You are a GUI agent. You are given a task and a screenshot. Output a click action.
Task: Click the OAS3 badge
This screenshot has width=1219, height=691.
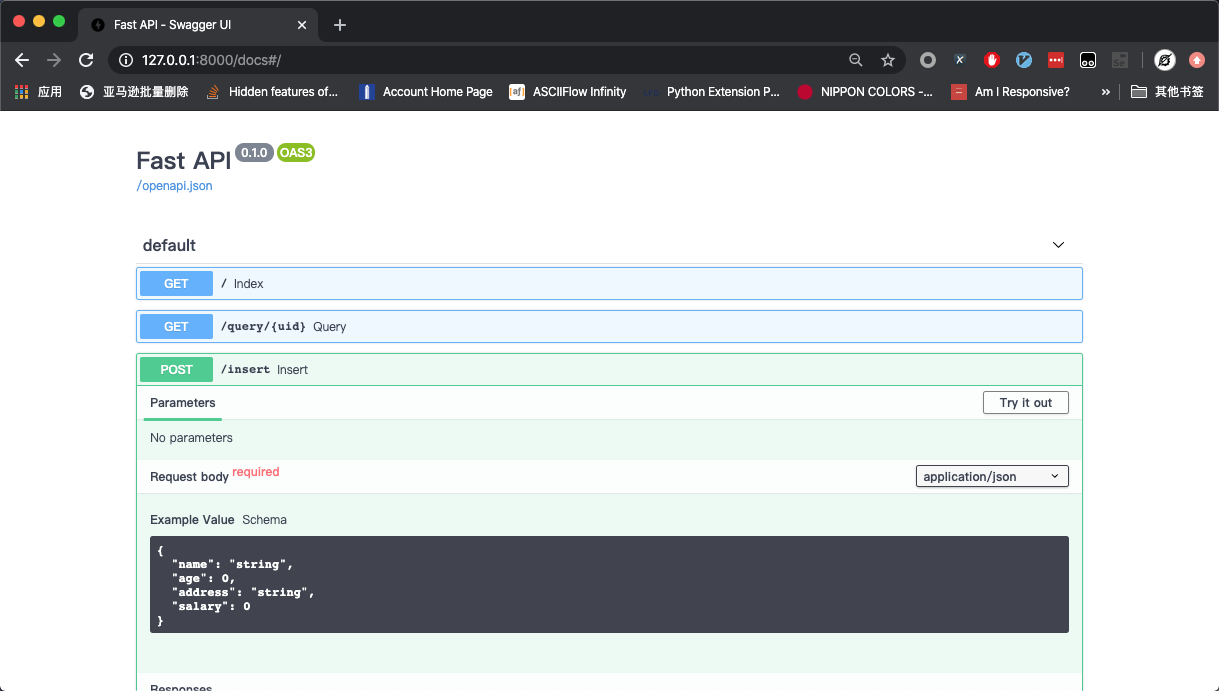[296, 153]
